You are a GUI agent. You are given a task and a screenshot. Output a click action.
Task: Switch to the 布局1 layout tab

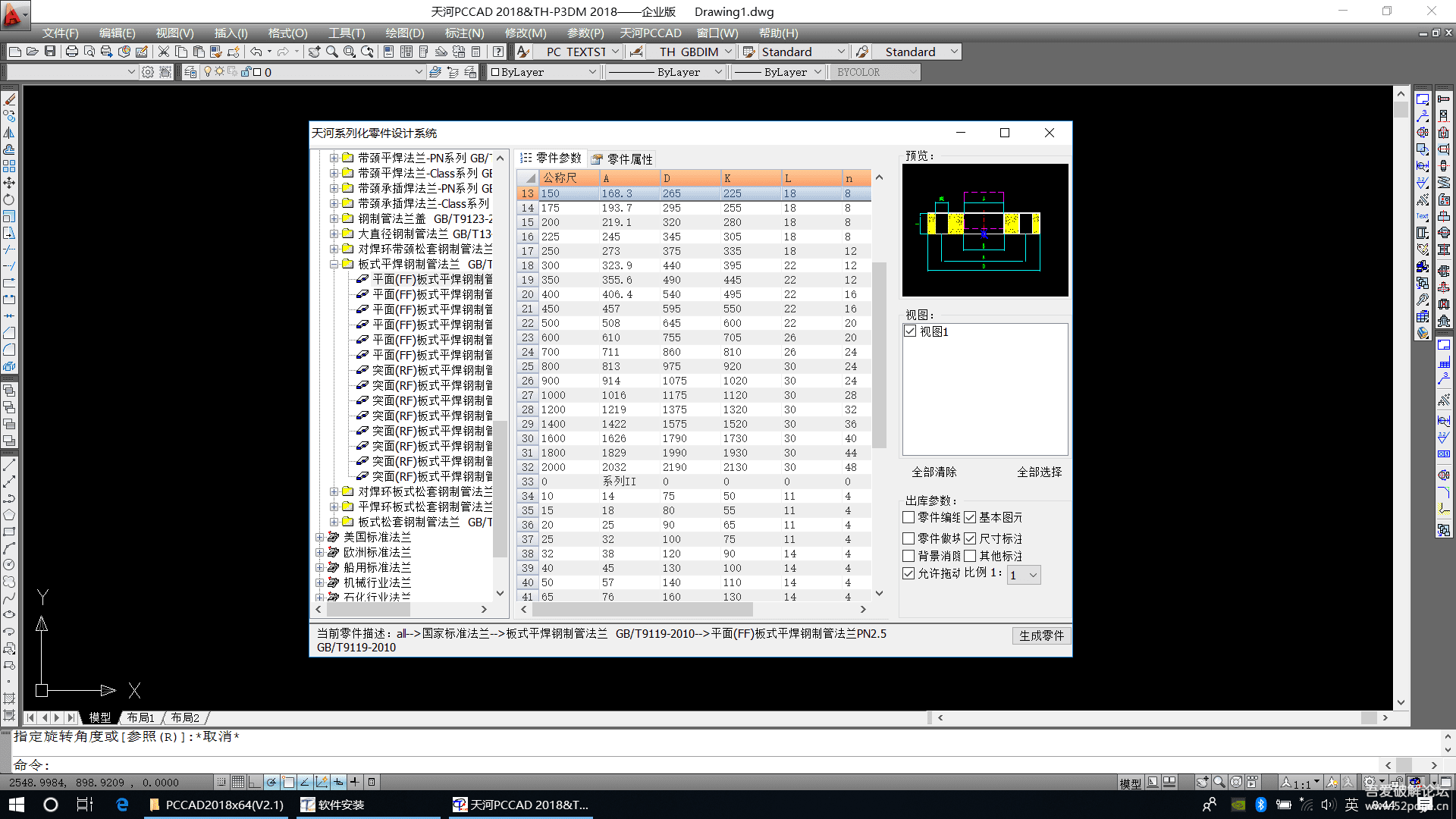click(141, 717)
